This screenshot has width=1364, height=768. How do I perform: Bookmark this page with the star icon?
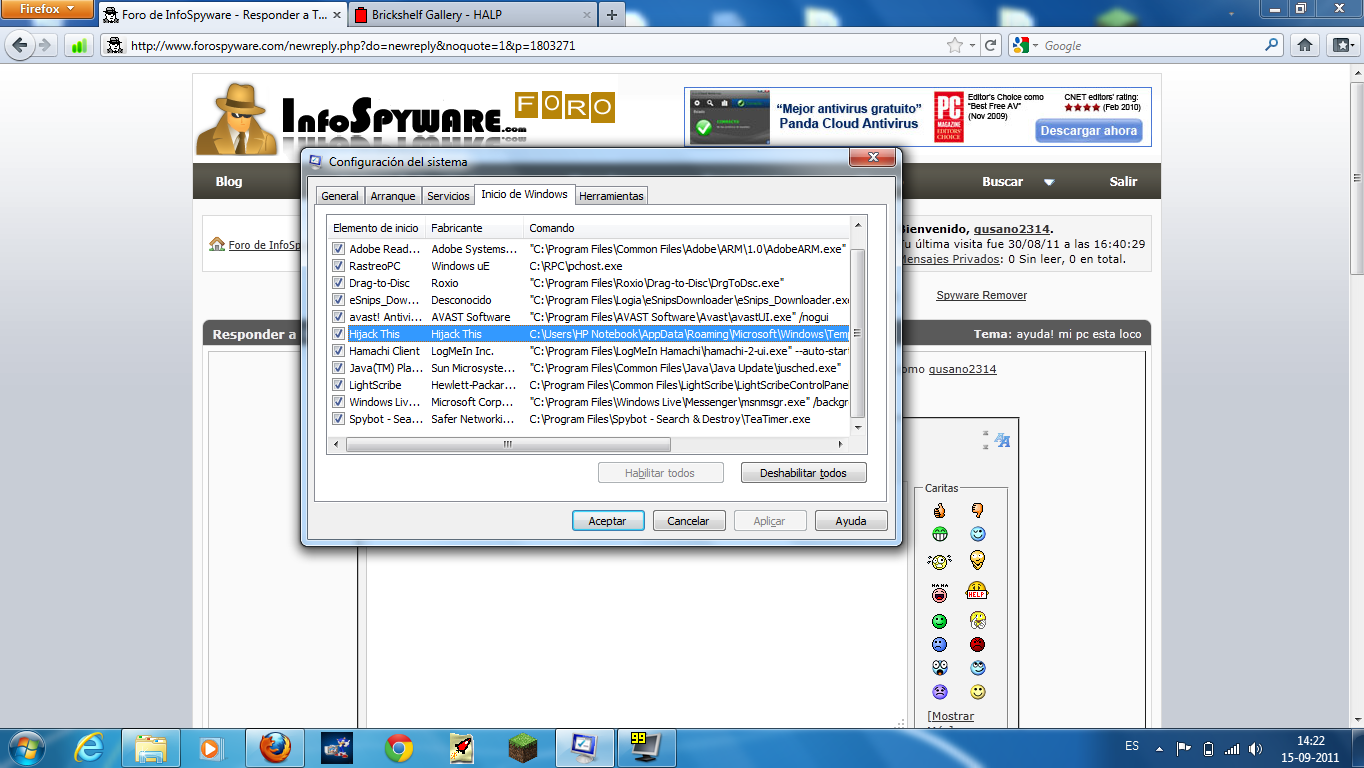pyautogui.click(x=956, y=46)
